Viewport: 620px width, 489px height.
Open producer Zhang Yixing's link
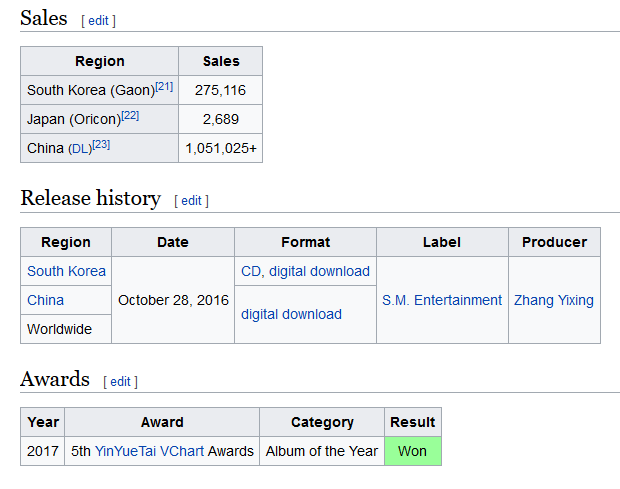(x=553, y=300)
